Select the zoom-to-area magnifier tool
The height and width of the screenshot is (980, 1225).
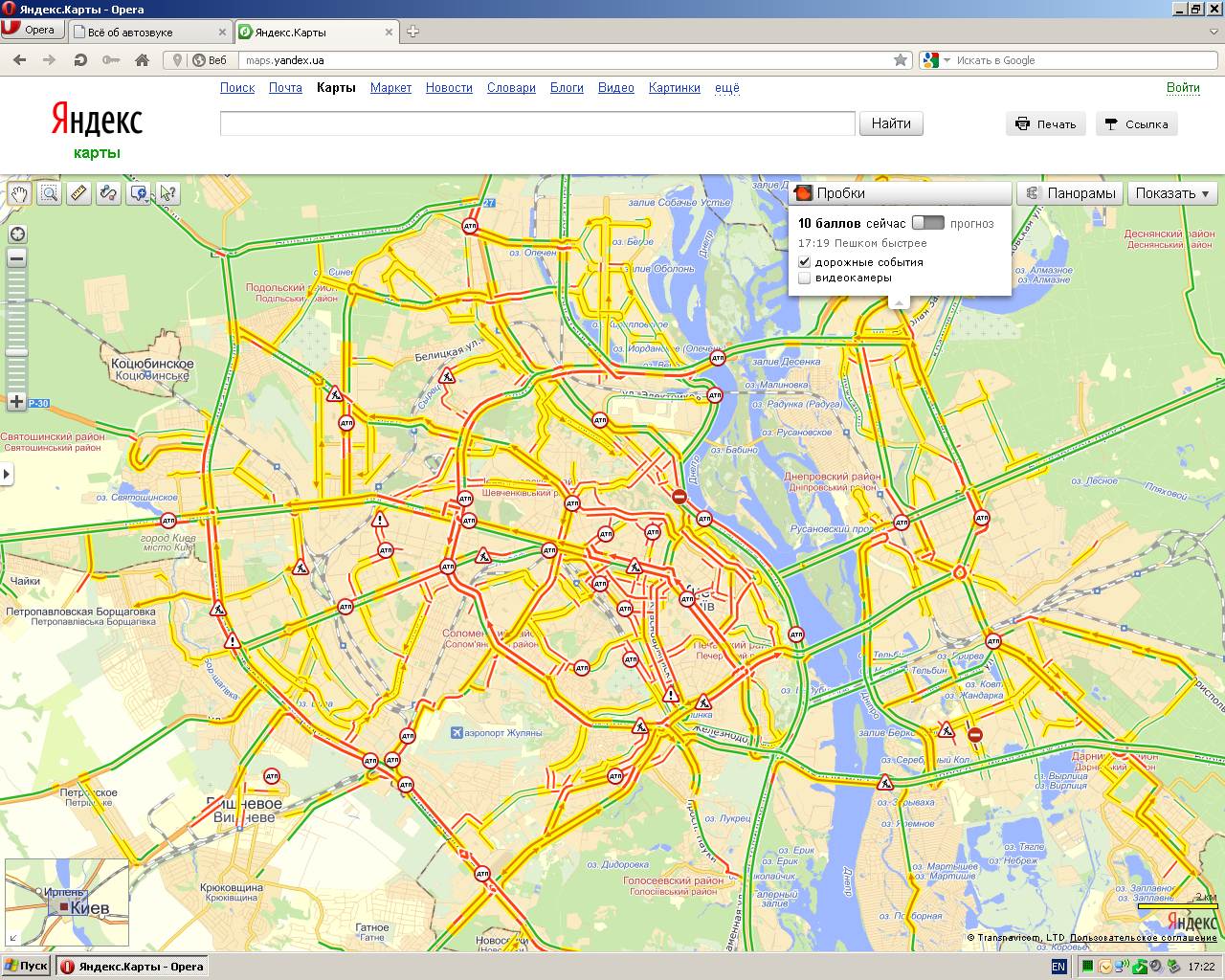coord(49,193)
